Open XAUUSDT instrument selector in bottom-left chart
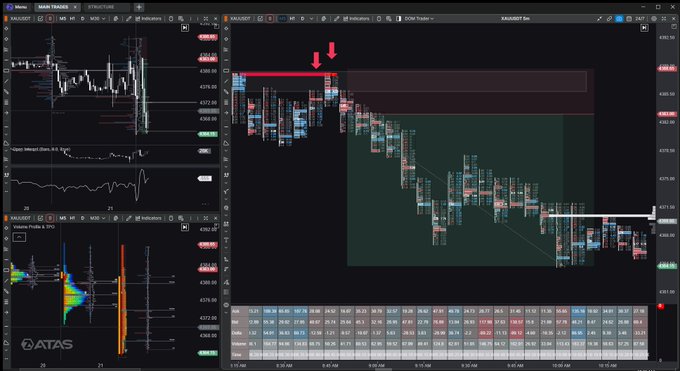Viewport: 680px width, 371px height. tap(20, 218)
